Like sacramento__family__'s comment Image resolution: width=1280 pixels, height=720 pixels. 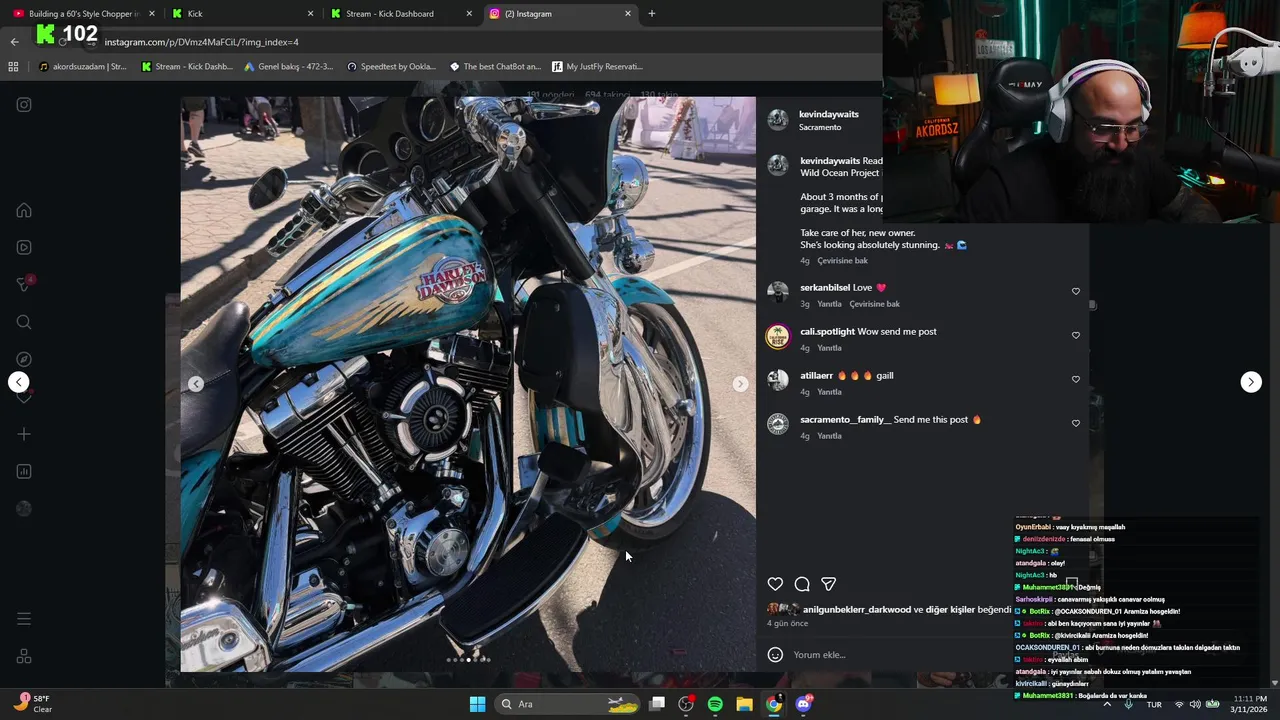pos(1076,423)
